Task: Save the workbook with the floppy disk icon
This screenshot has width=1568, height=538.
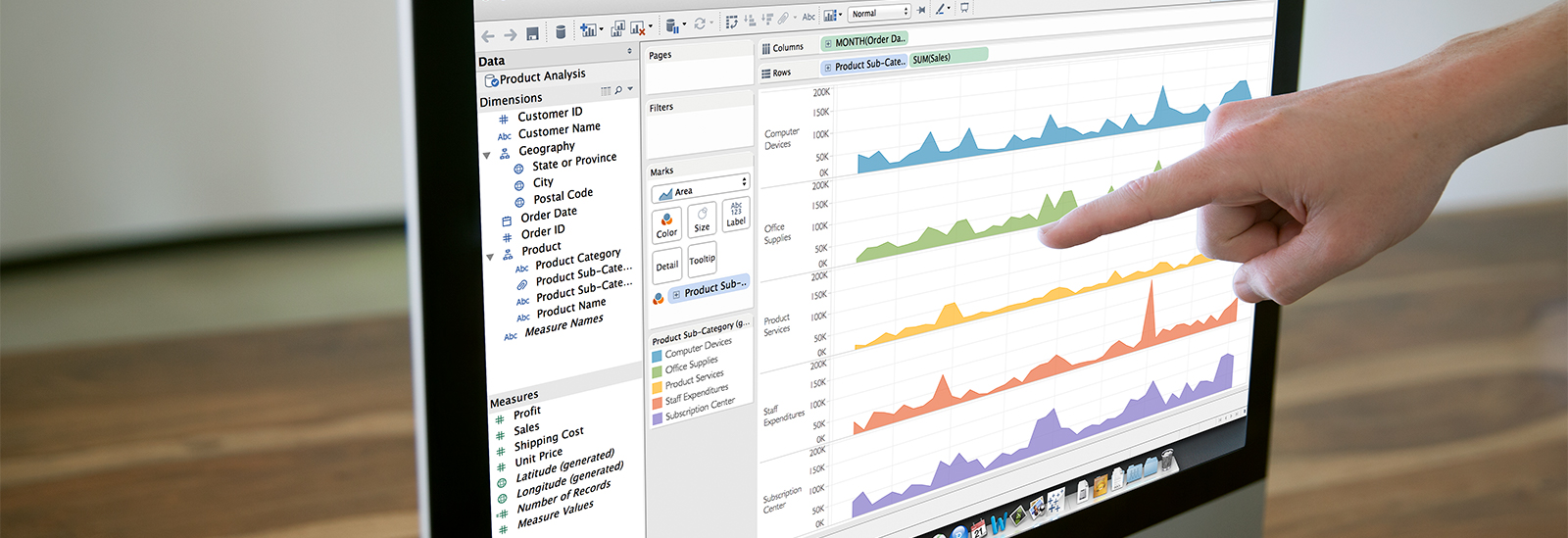Action: click(532, 34)
